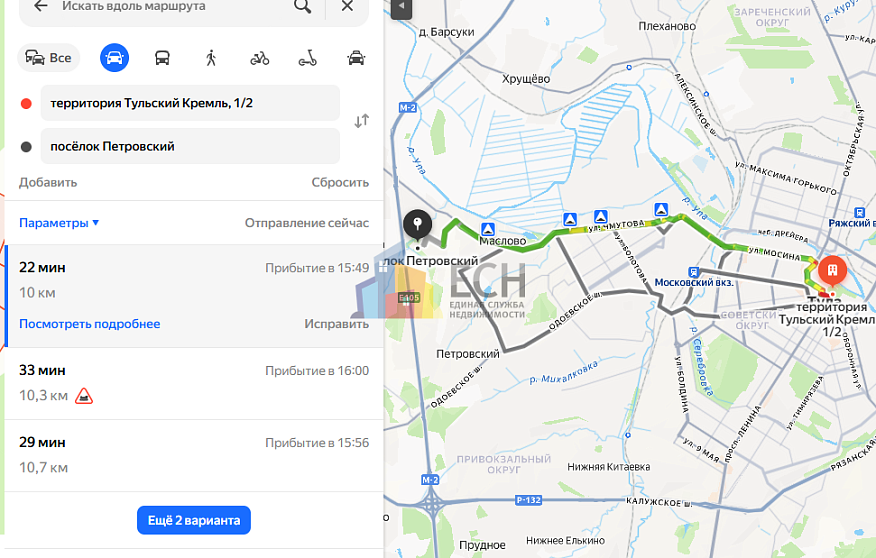Select the 'Все' transport modes option

click(49, 58)
